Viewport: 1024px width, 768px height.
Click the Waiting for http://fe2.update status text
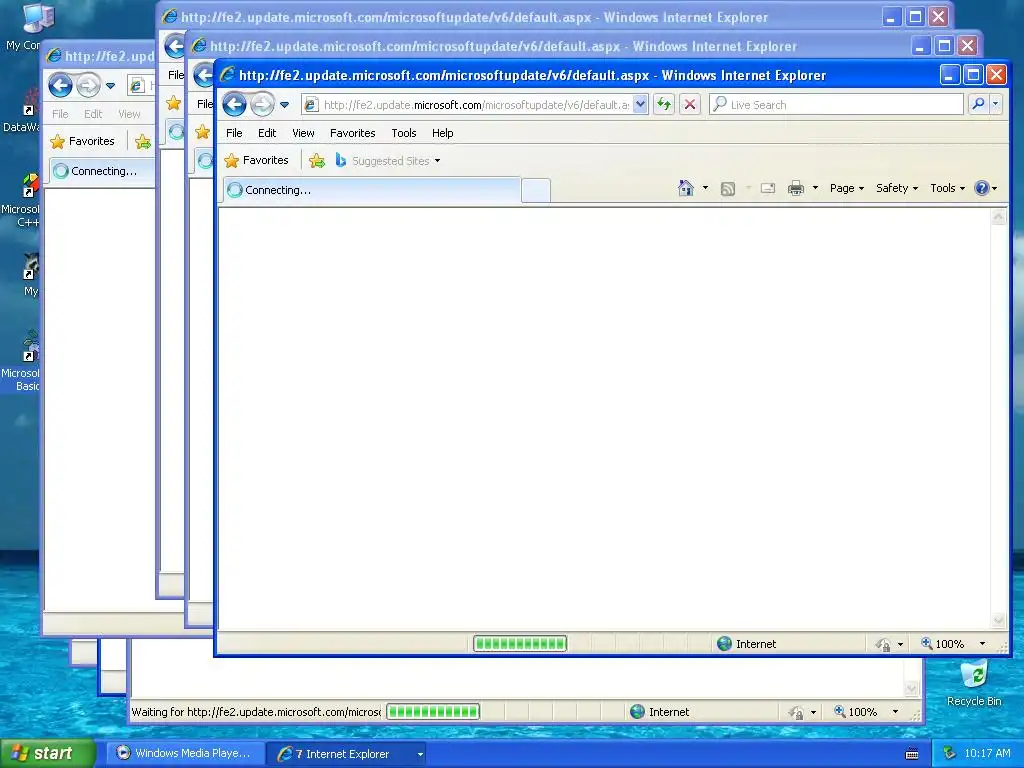[256, 712]
